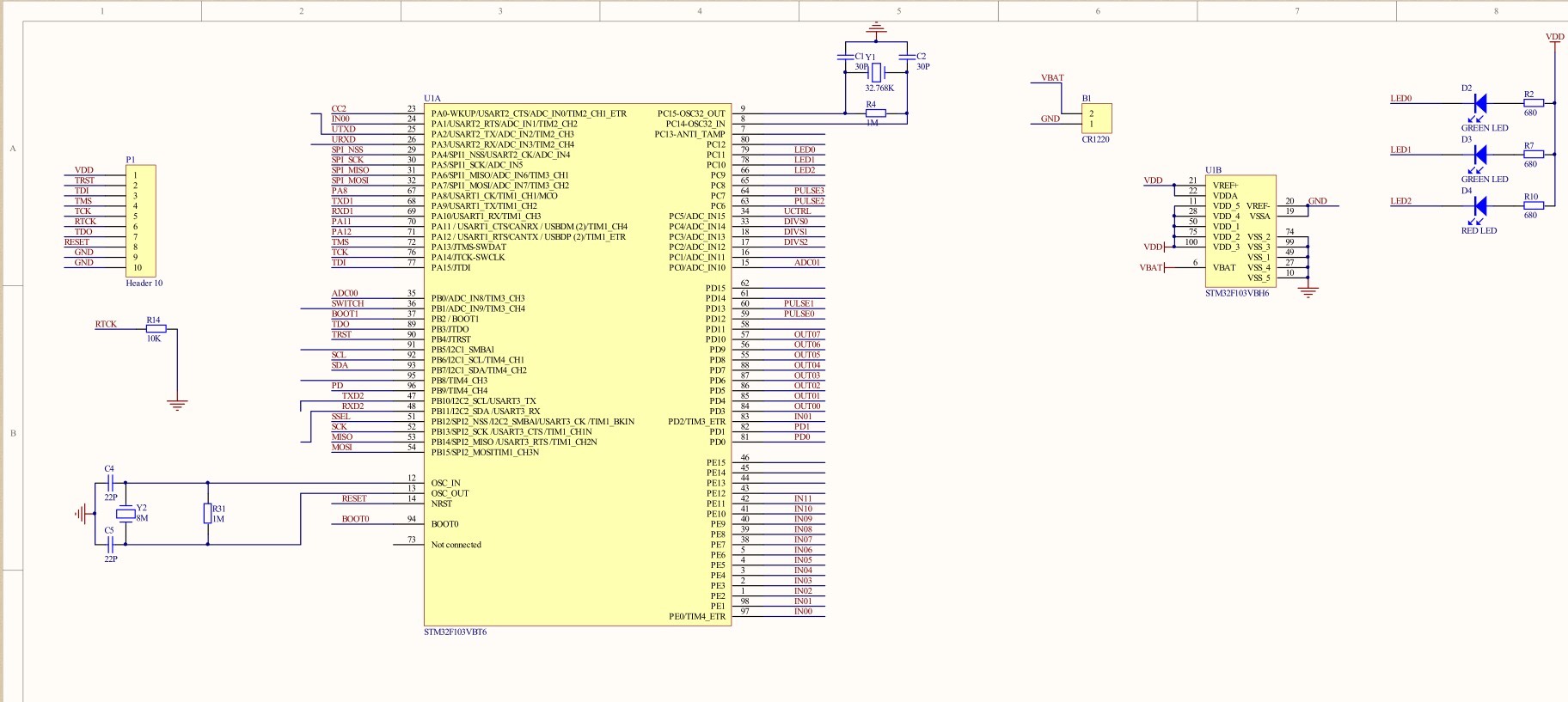1568x702 pixels.
Task: Click the VREF+ pin name on U1B
Action: click(x=1225, y=186)
